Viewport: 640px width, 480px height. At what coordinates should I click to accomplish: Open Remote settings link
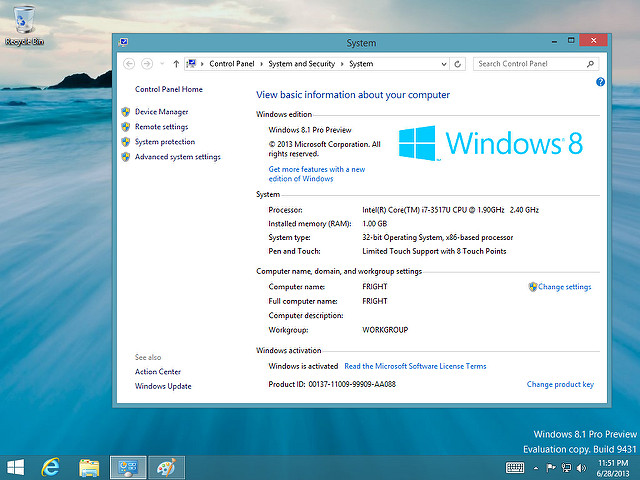coord(162,127)
